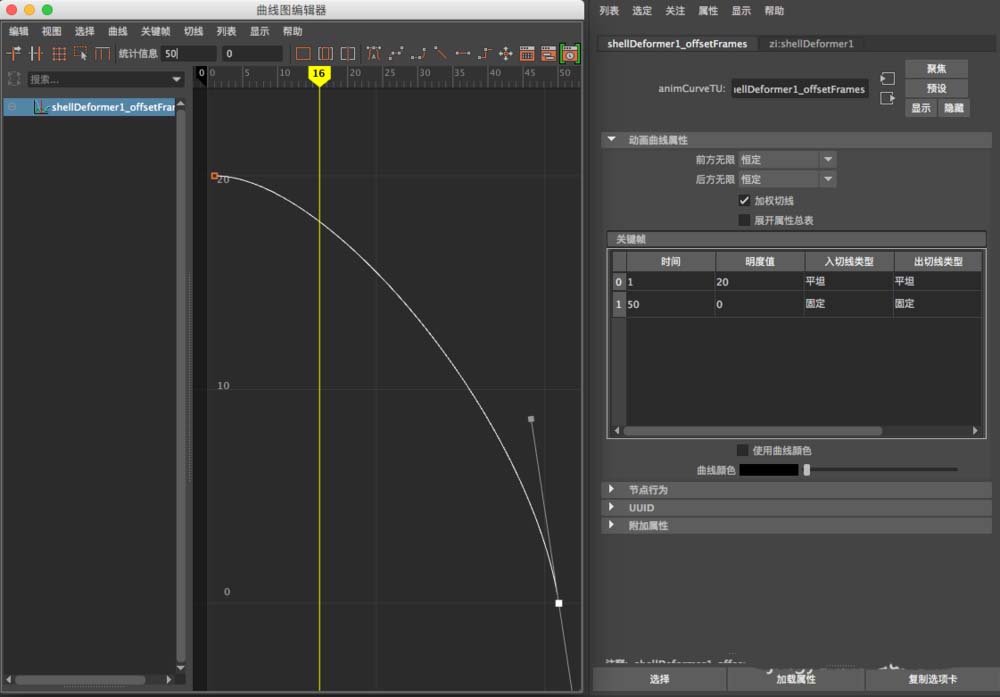The height and width of the screenshot is (697, 1000).
Task: Click the frame 16 current time marker
Action: [319, 75]
